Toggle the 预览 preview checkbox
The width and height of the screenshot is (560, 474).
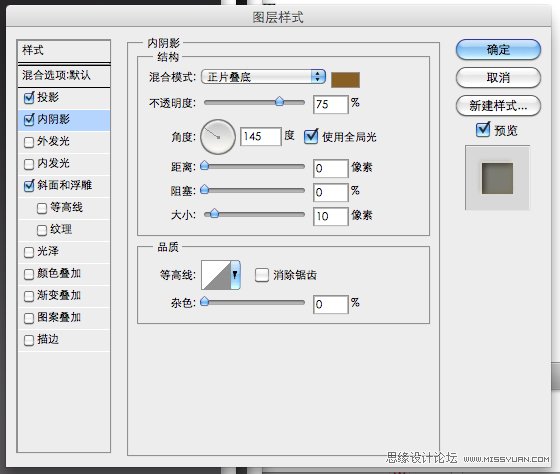click(483, 130)
